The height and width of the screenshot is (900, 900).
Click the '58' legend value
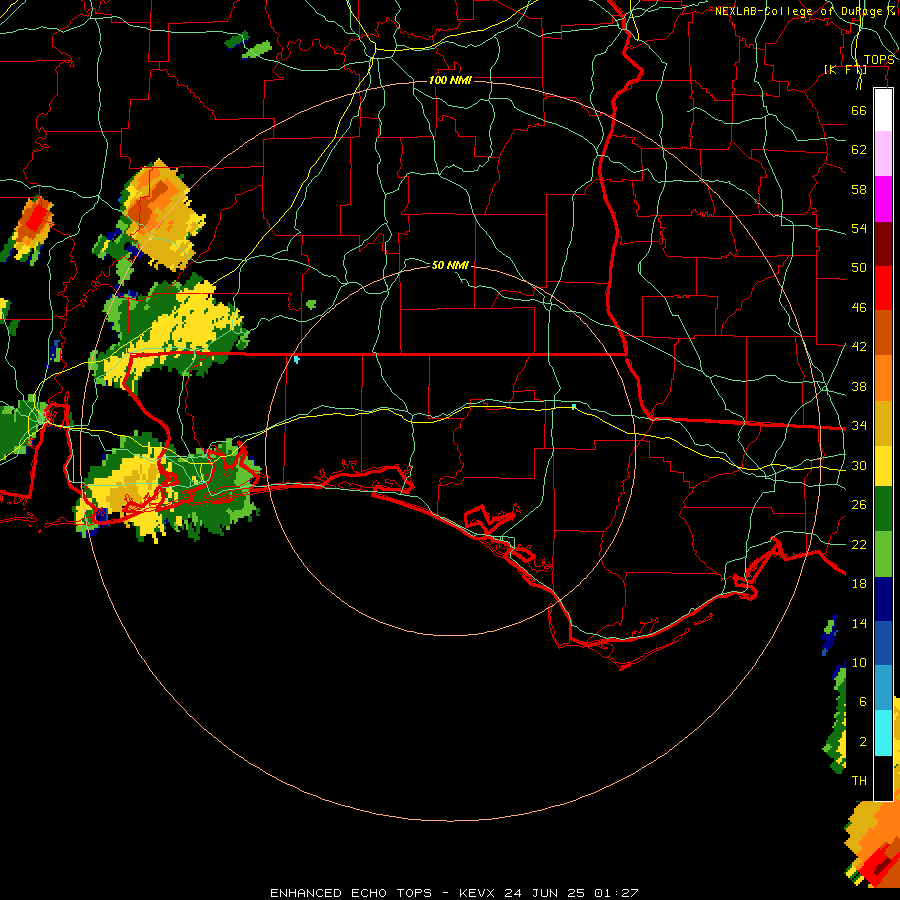pos(859,189)
